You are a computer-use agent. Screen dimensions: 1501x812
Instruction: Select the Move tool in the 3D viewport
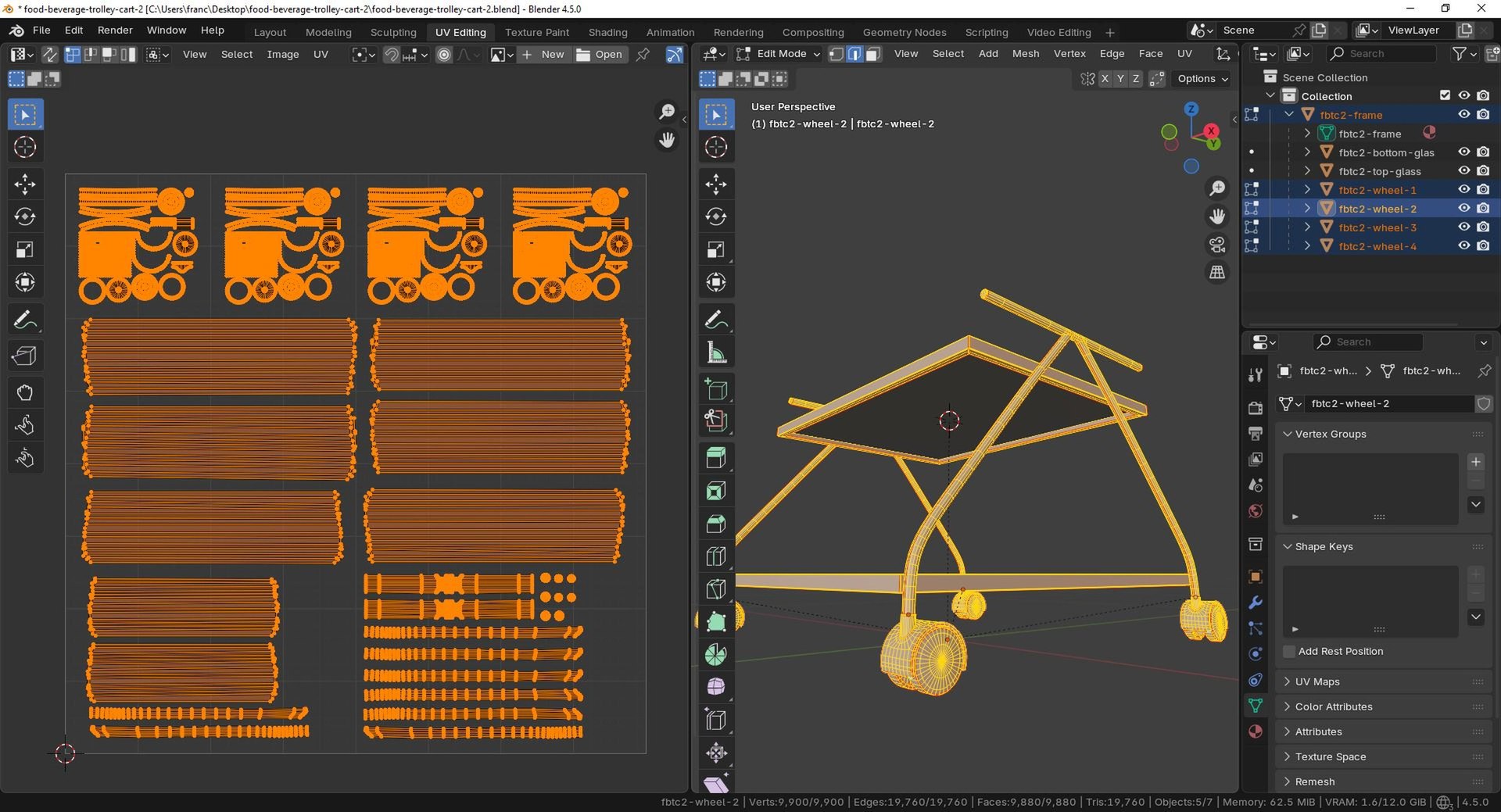[x=716, y=184]
